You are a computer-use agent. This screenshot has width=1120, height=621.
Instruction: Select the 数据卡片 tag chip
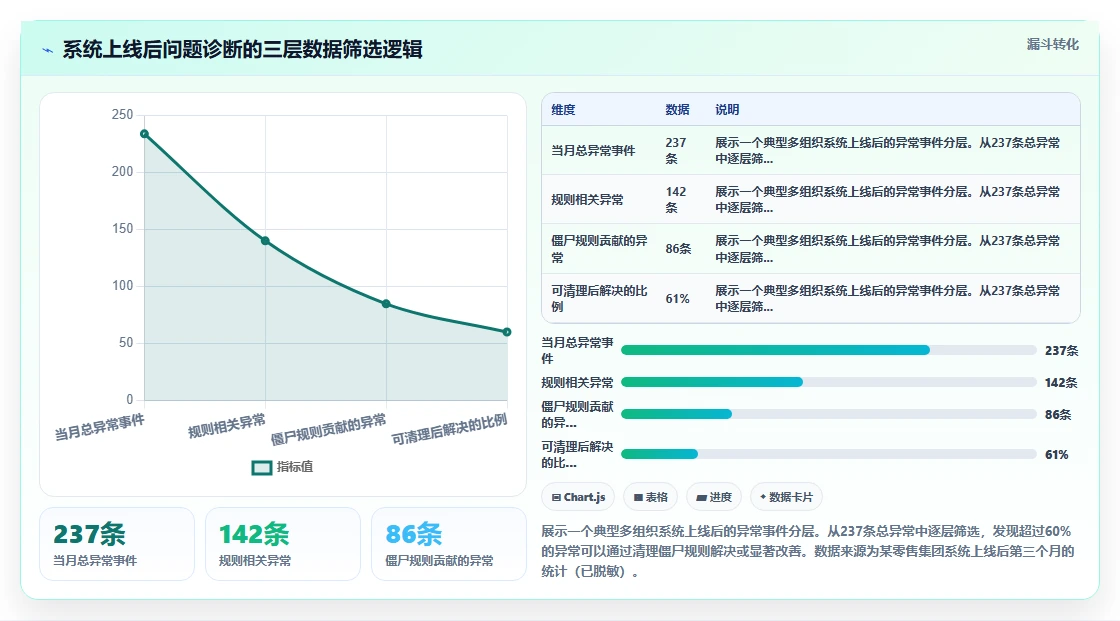pyautogui.click(x=786, y=497)
